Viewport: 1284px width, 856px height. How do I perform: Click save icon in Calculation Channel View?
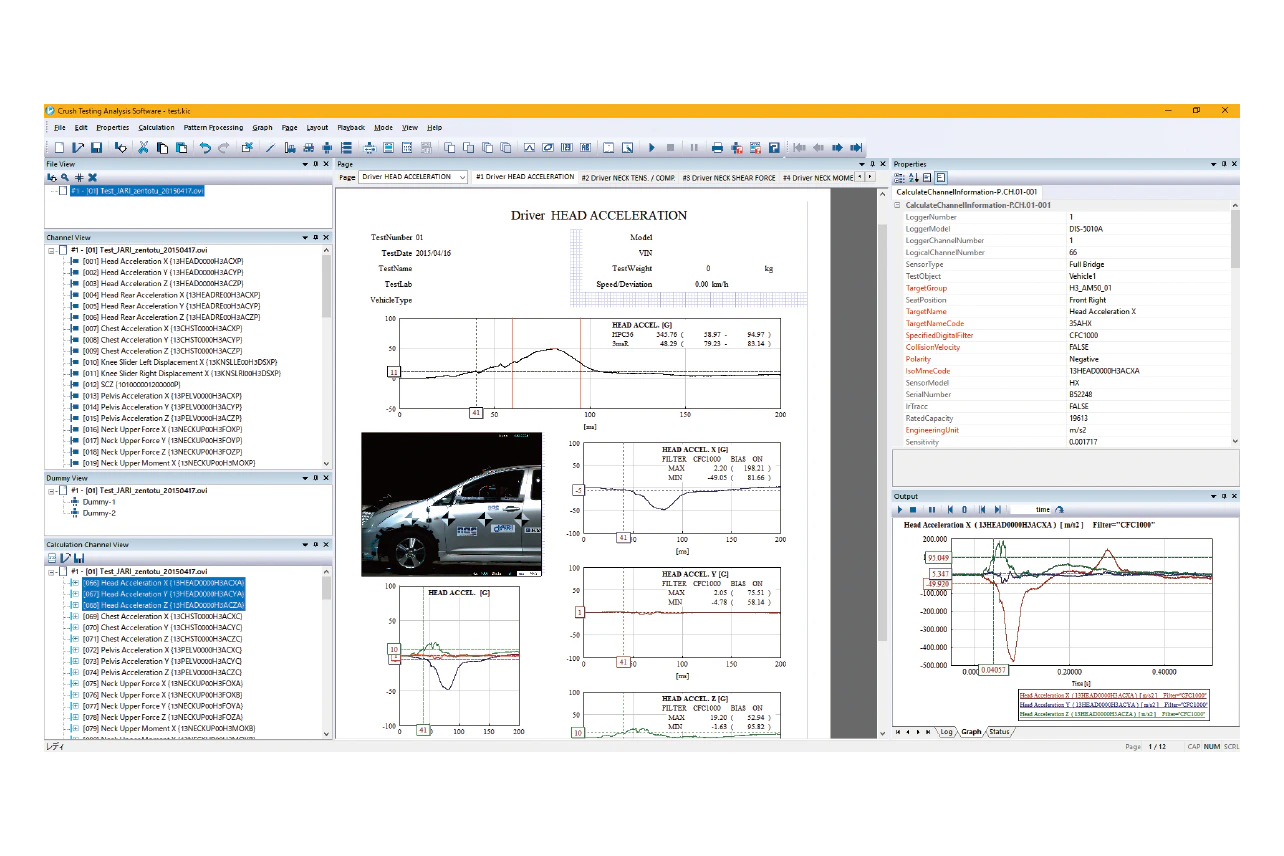point(80,557)
